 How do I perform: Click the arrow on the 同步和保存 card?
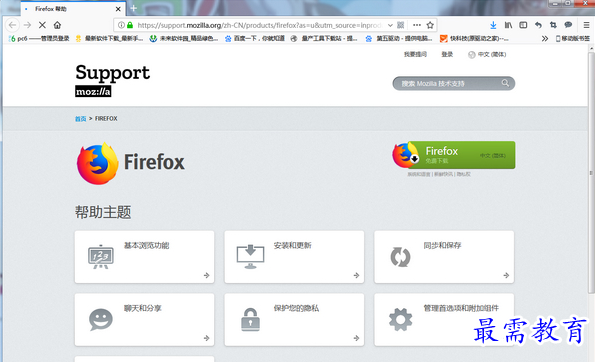click(506, 275)
